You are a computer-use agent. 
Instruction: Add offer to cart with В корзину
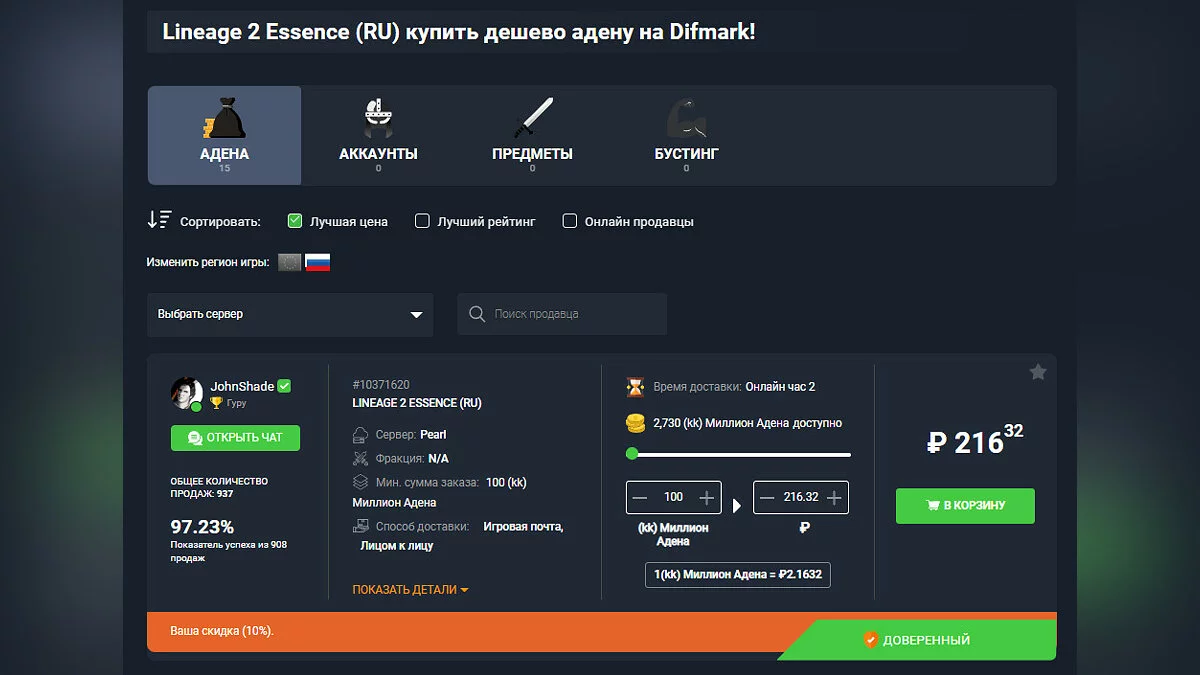point(965,505)
